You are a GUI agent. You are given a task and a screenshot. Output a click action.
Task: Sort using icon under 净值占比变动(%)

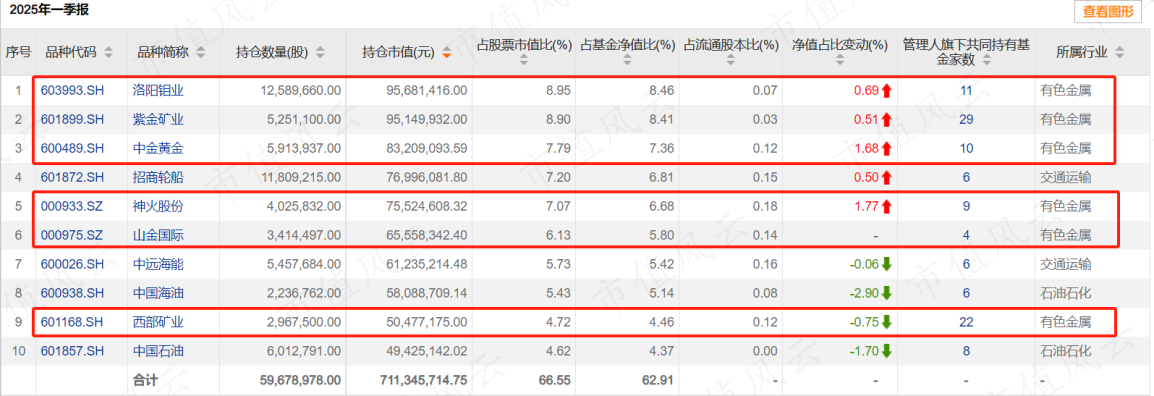click(x=839, y=61)
